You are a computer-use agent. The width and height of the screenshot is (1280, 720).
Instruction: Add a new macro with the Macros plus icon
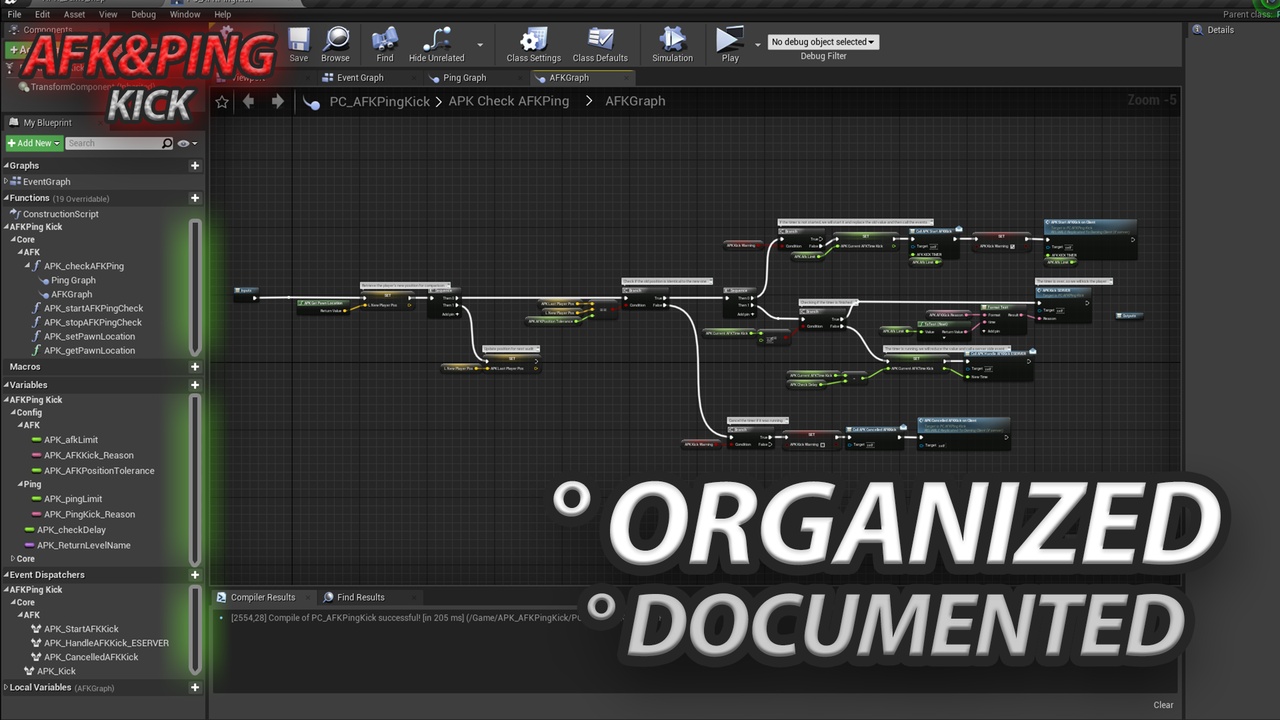click(195, 367)
